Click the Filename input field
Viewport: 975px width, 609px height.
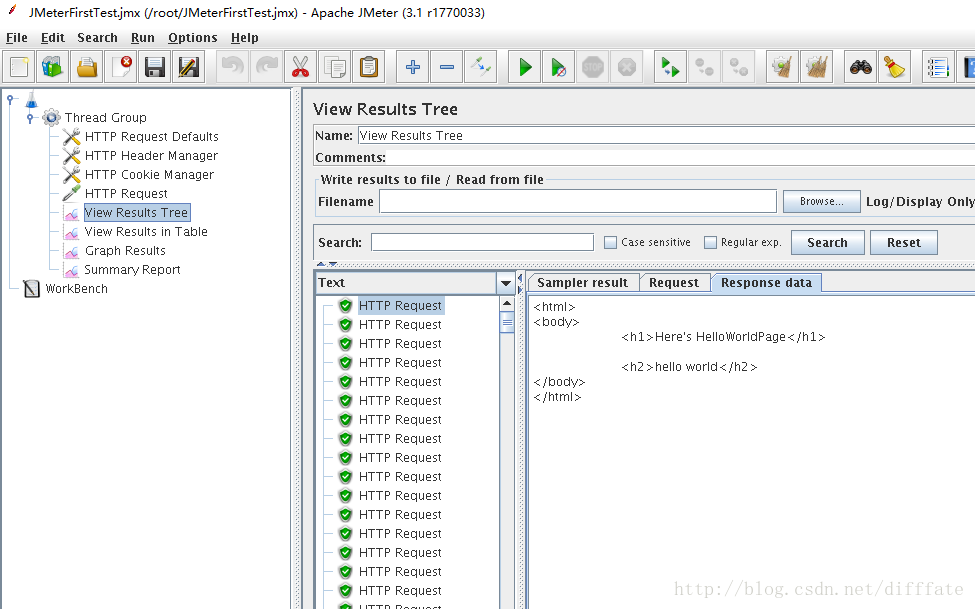pyautogui.click(x=578, y=202)
